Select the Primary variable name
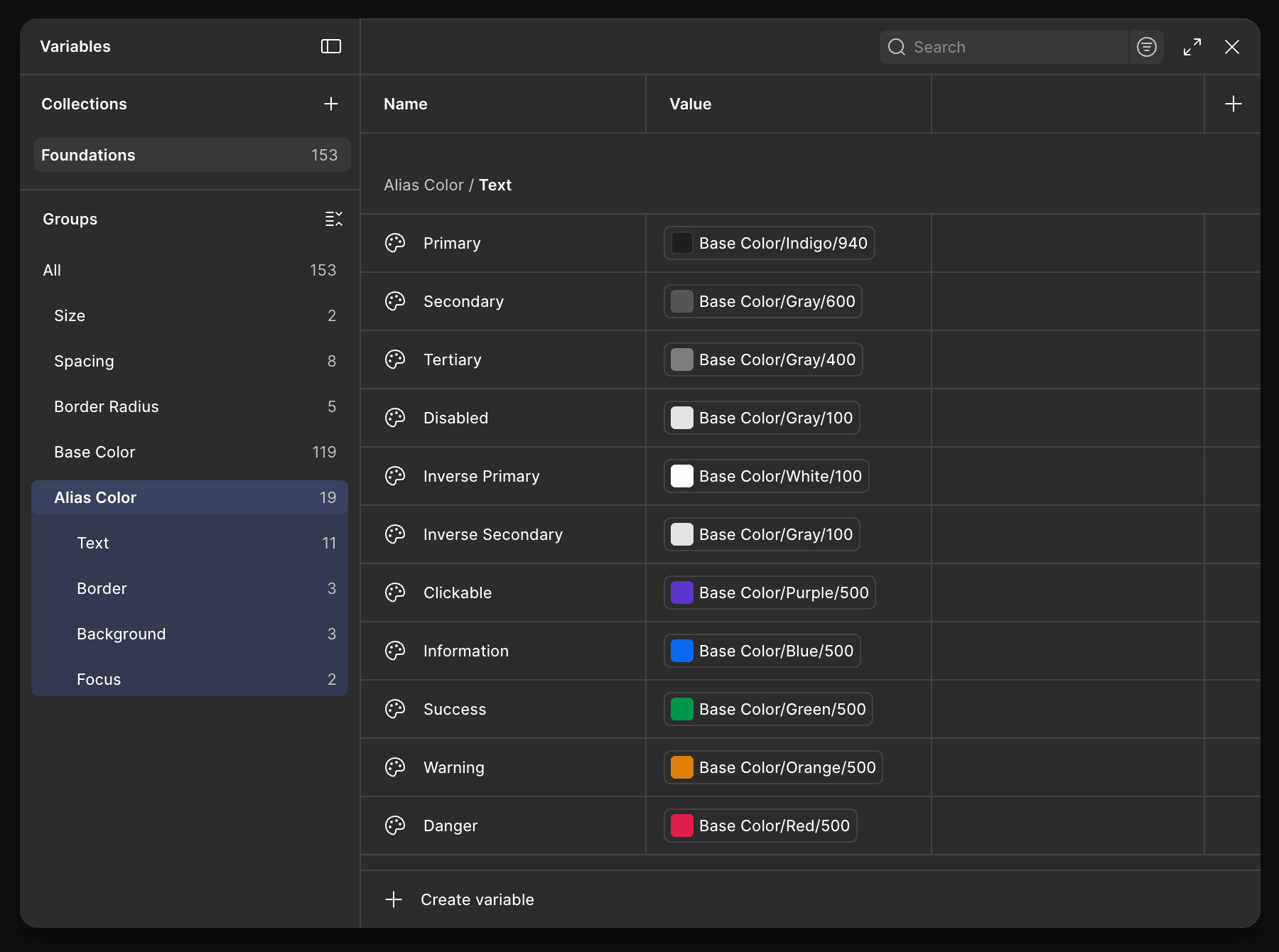The image size is (1279, 952). 452,243
